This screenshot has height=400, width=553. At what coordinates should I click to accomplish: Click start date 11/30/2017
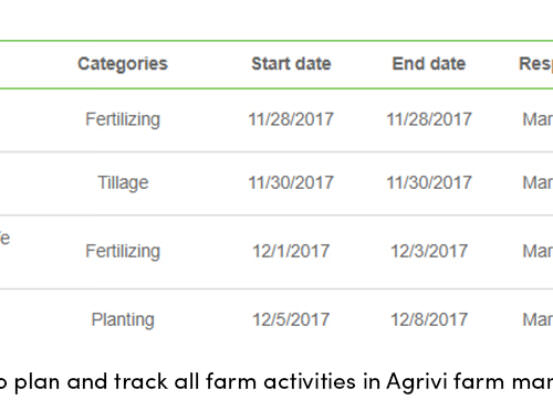pos(291,183)
